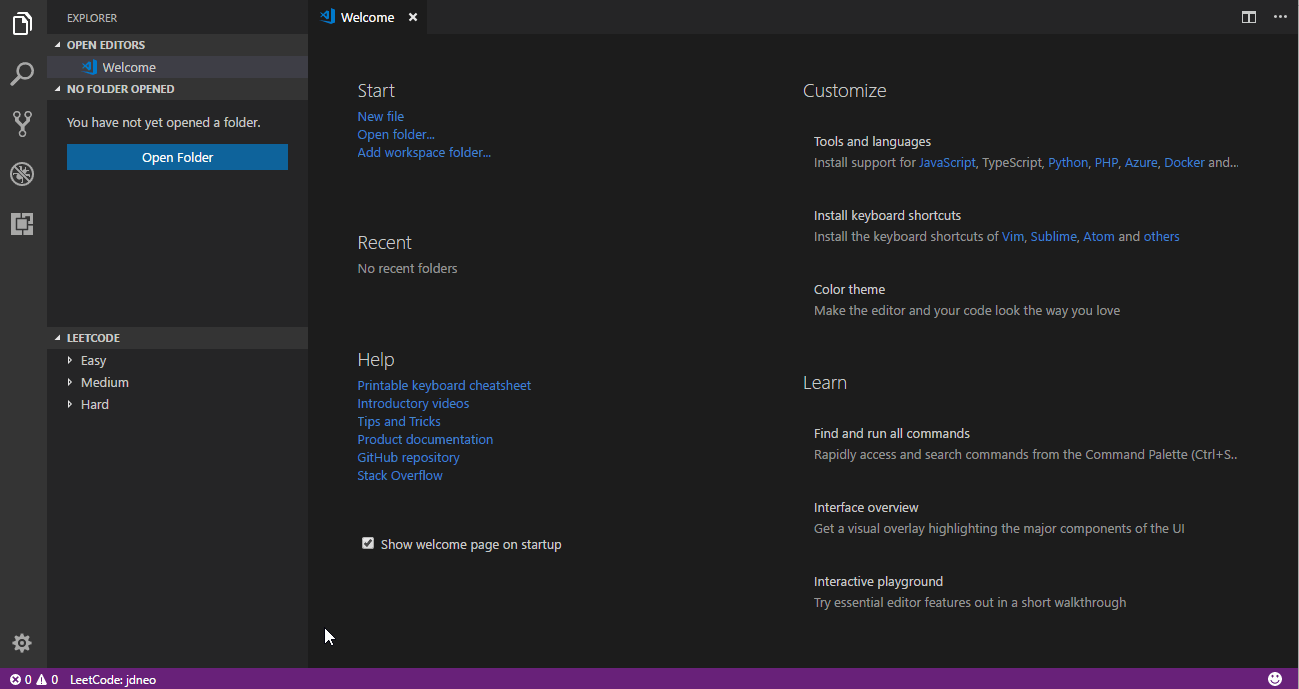Open the Explorer view in activity bar
This screenshot has width=1299, height=689.
22,24
